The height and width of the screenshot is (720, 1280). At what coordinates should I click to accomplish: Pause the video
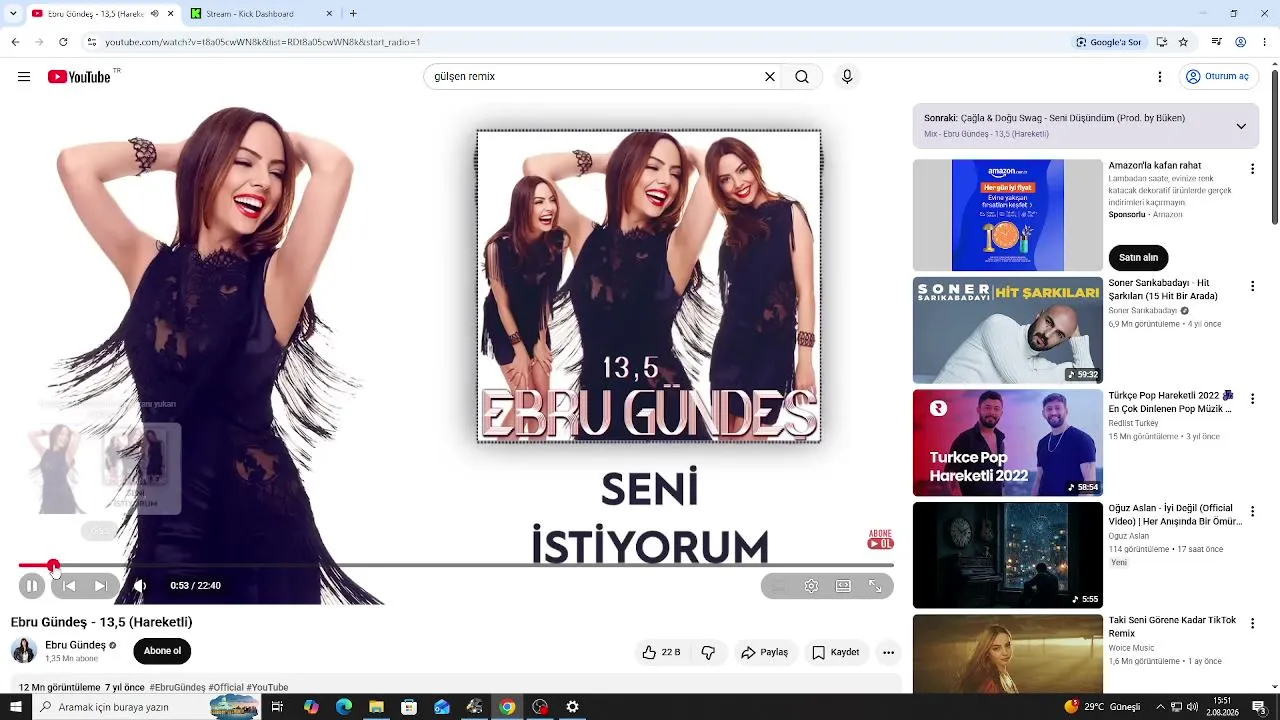click(32, 586)
